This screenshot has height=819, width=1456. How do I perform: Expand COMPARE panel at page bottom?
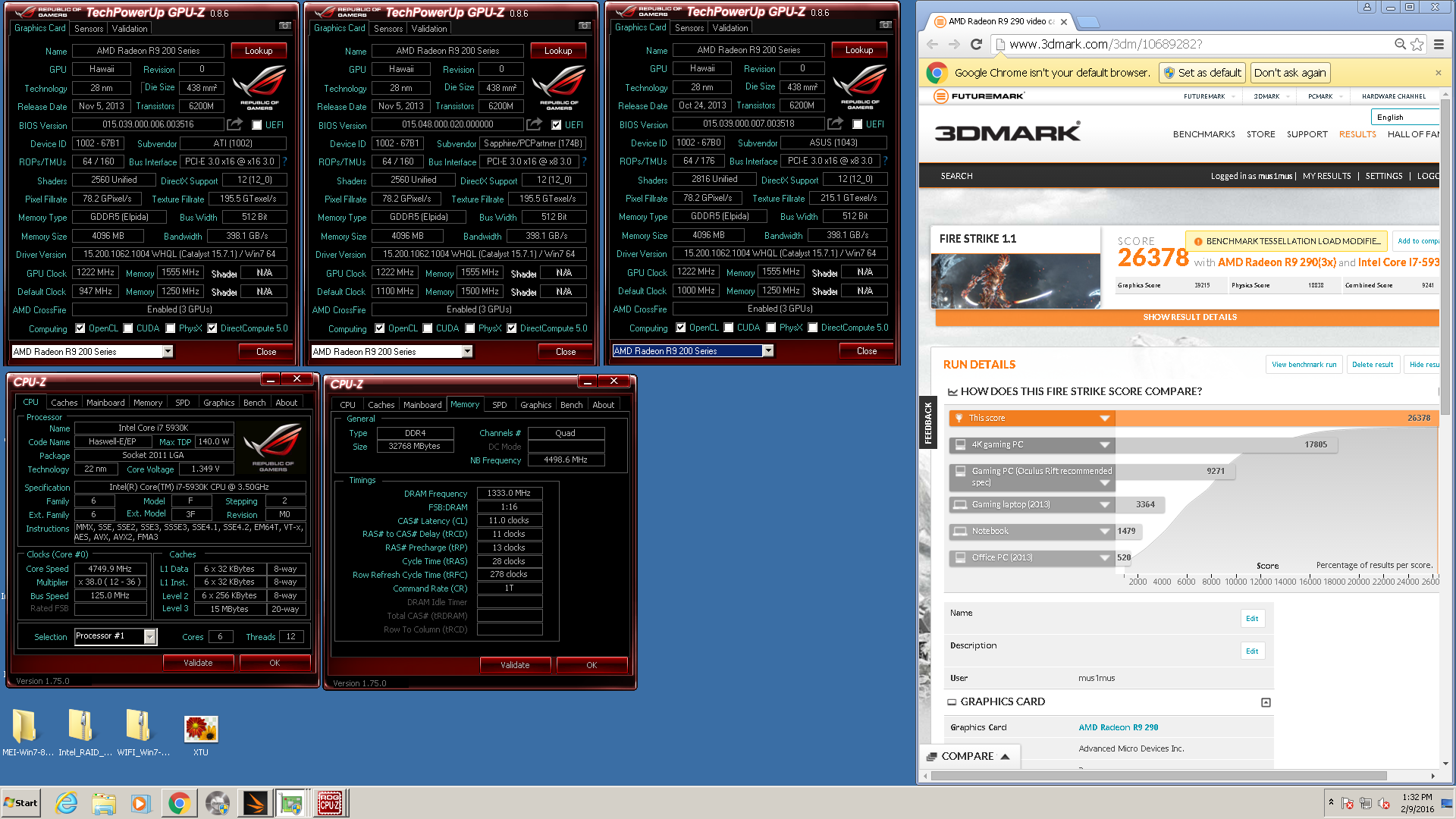[x=968, y=756]
